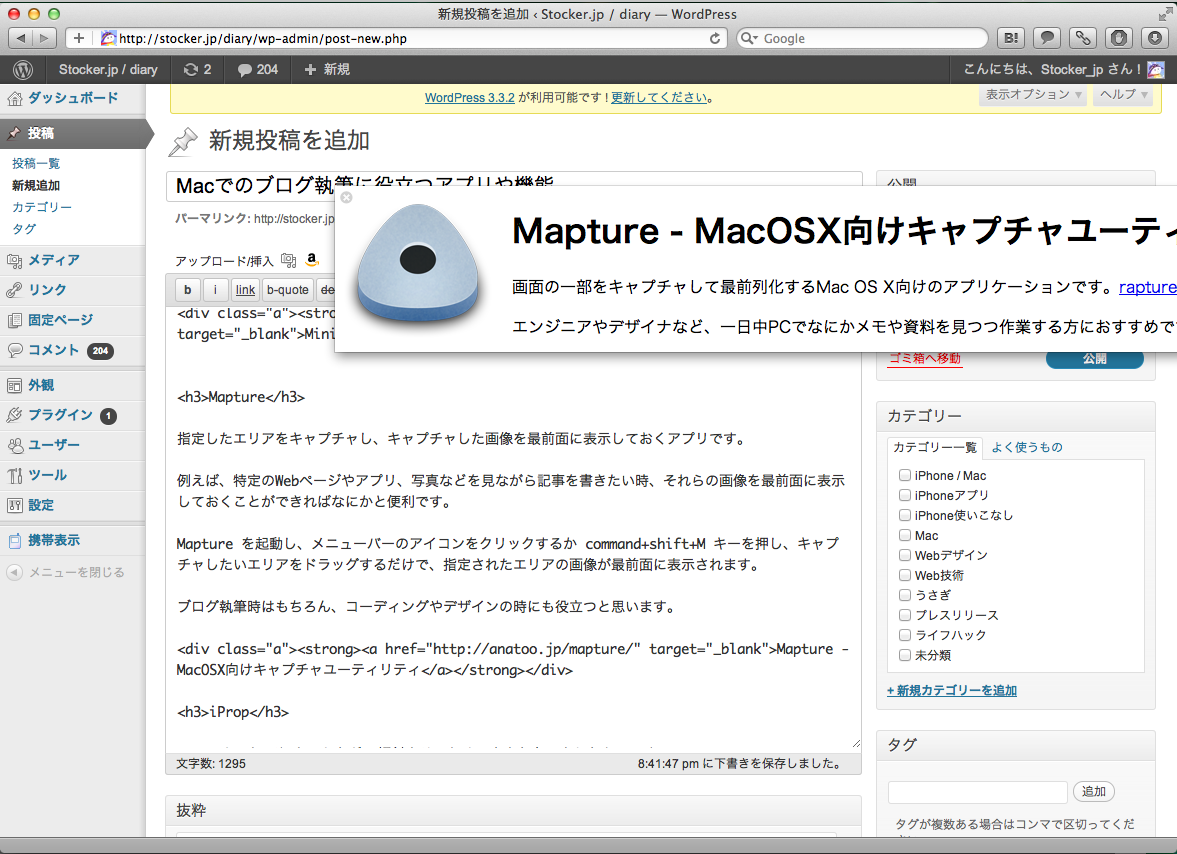Apply bold formatting with the b button

coord(186,289)
